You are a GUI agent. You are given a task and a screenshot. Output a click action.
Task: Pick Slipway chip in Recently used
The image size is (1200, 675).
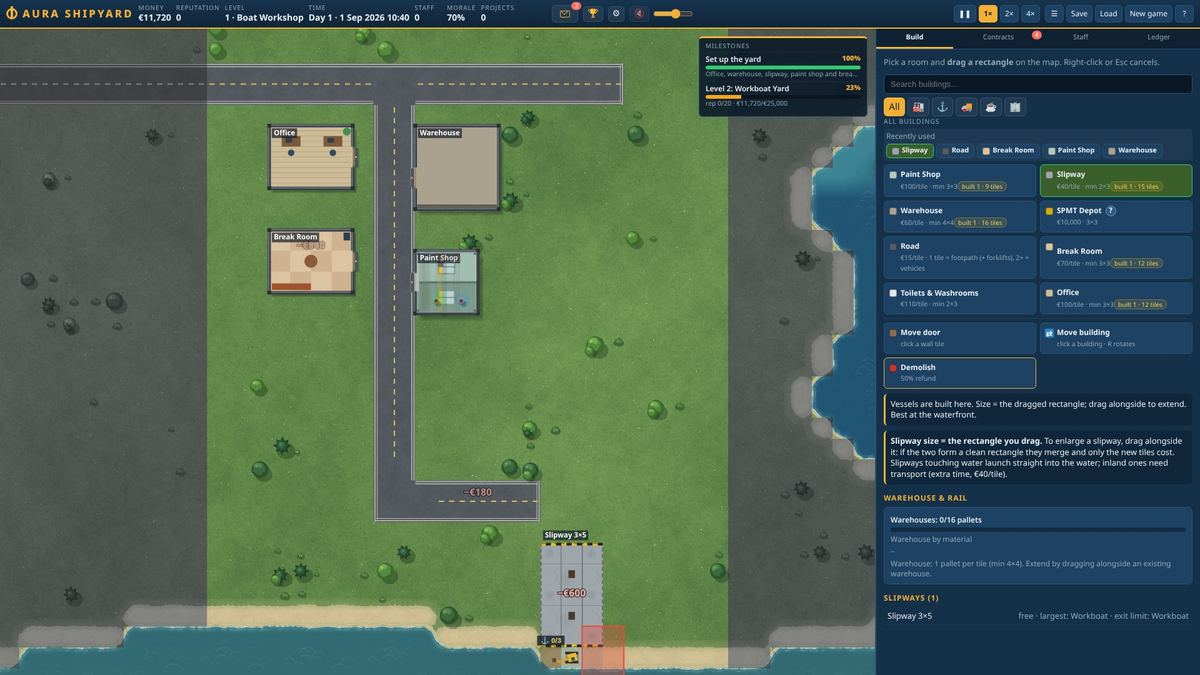[910, 150]
